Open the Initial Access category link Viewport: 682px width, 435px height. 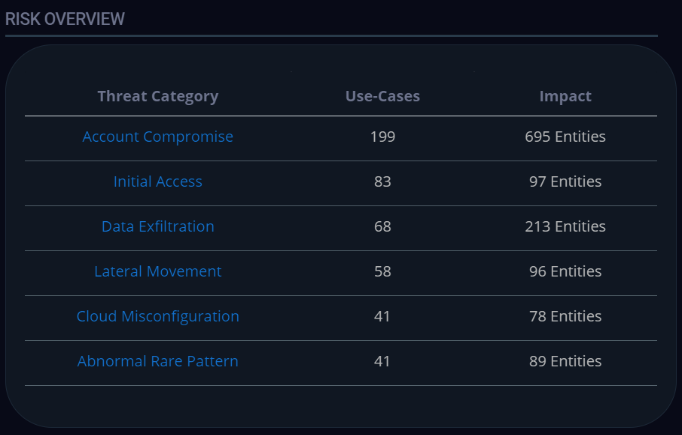click(x=158, y=182)
